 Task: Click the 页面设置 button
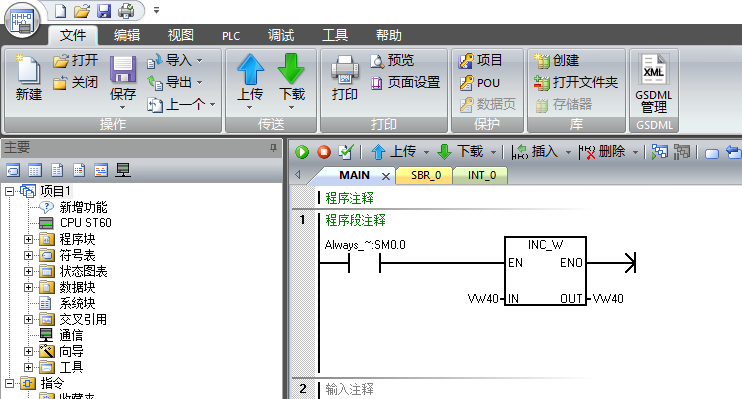(x=406, y=82)
